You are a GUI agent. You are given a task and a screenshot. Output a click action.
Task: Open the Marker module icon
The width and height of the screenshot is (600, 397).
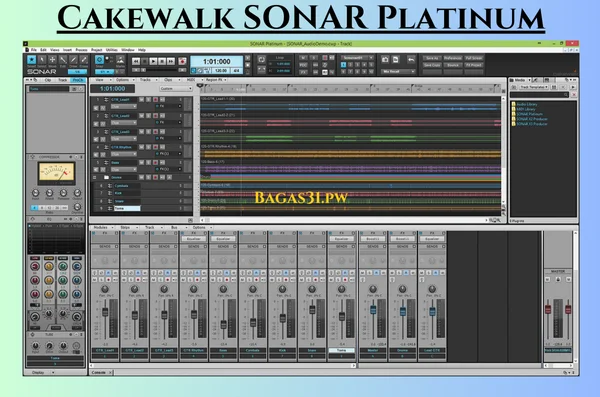coord(120,60)
